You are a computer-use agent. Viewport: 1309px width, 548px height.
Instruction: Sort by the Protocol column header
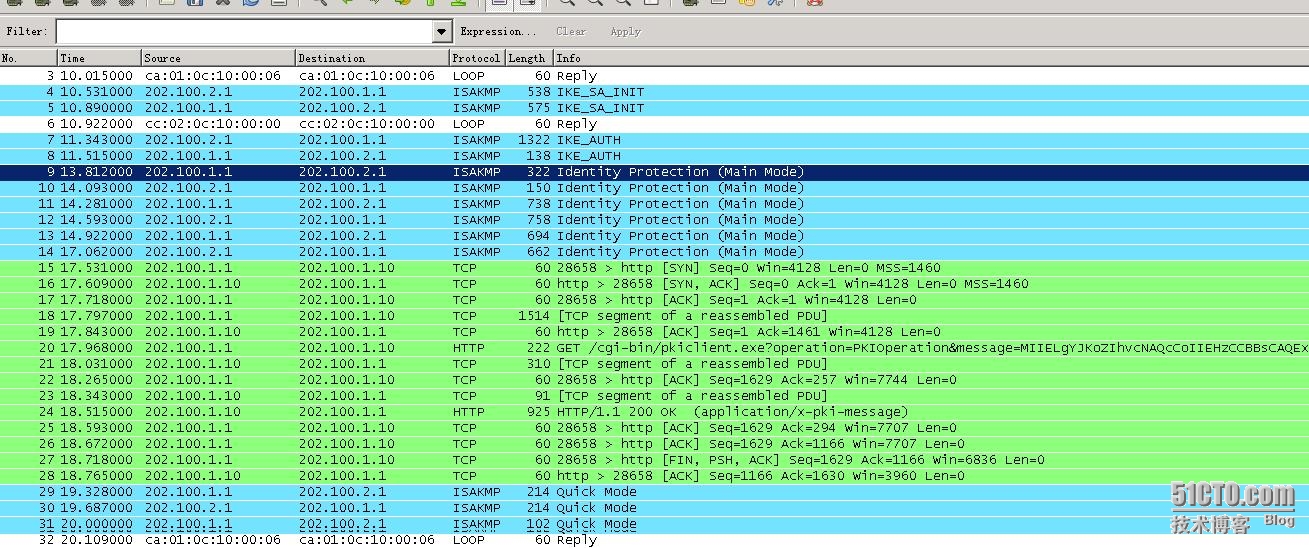[477, 58]
